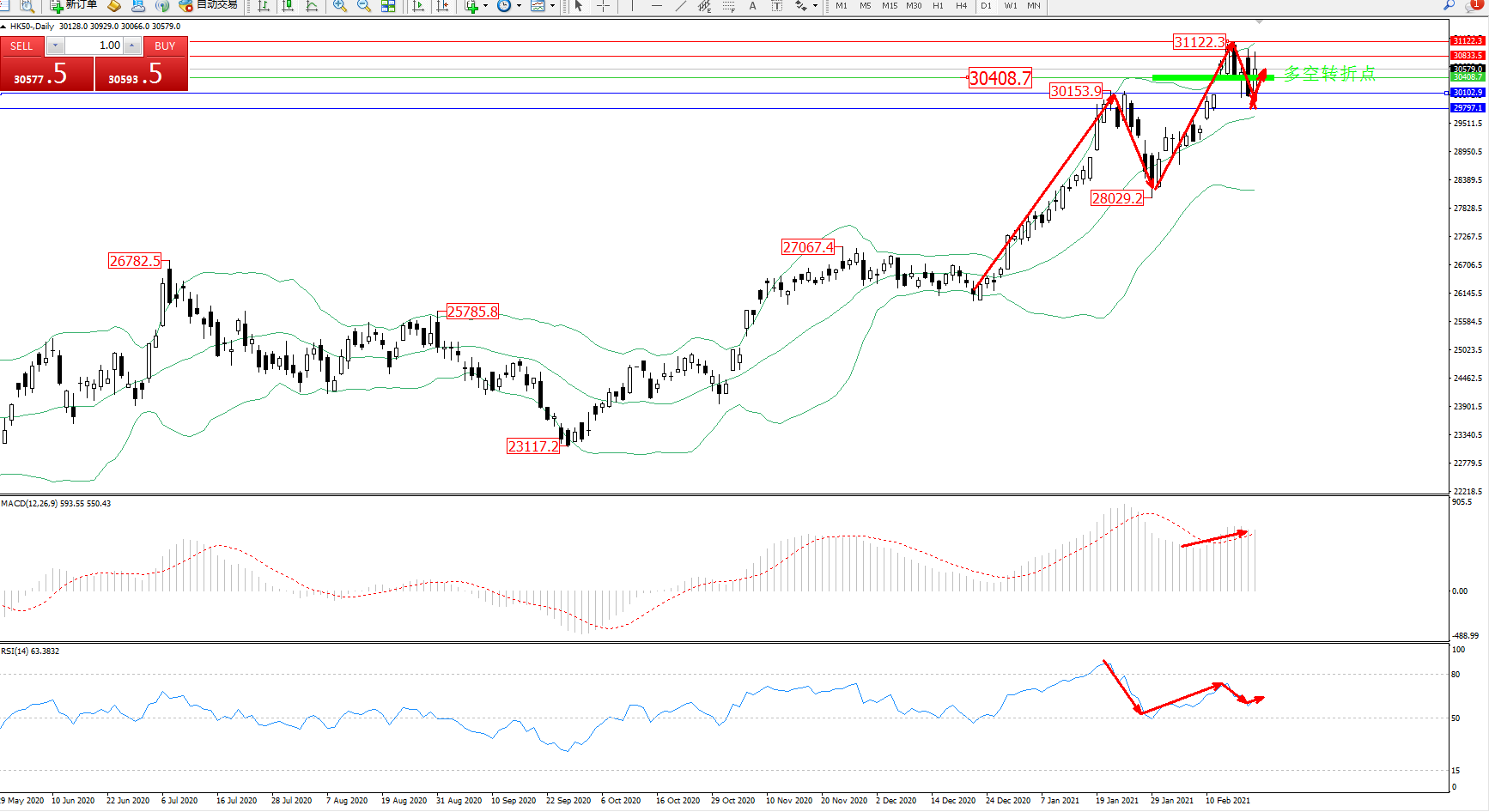Viewport: 1489px width, 812px height.
Task: Toggle the AutoTrading (自动交易) button
Action: tap(208, 5)
